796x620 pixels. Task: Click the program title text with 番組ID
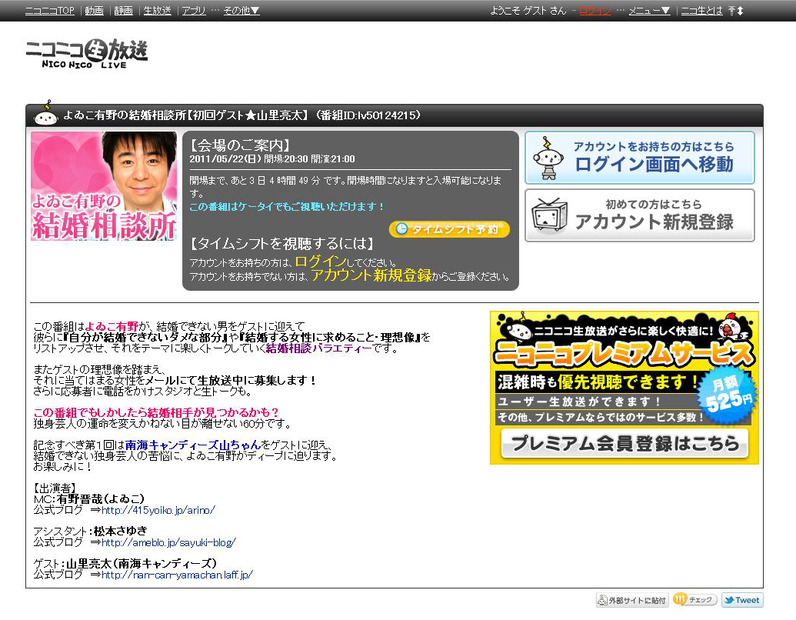[242, 115]
